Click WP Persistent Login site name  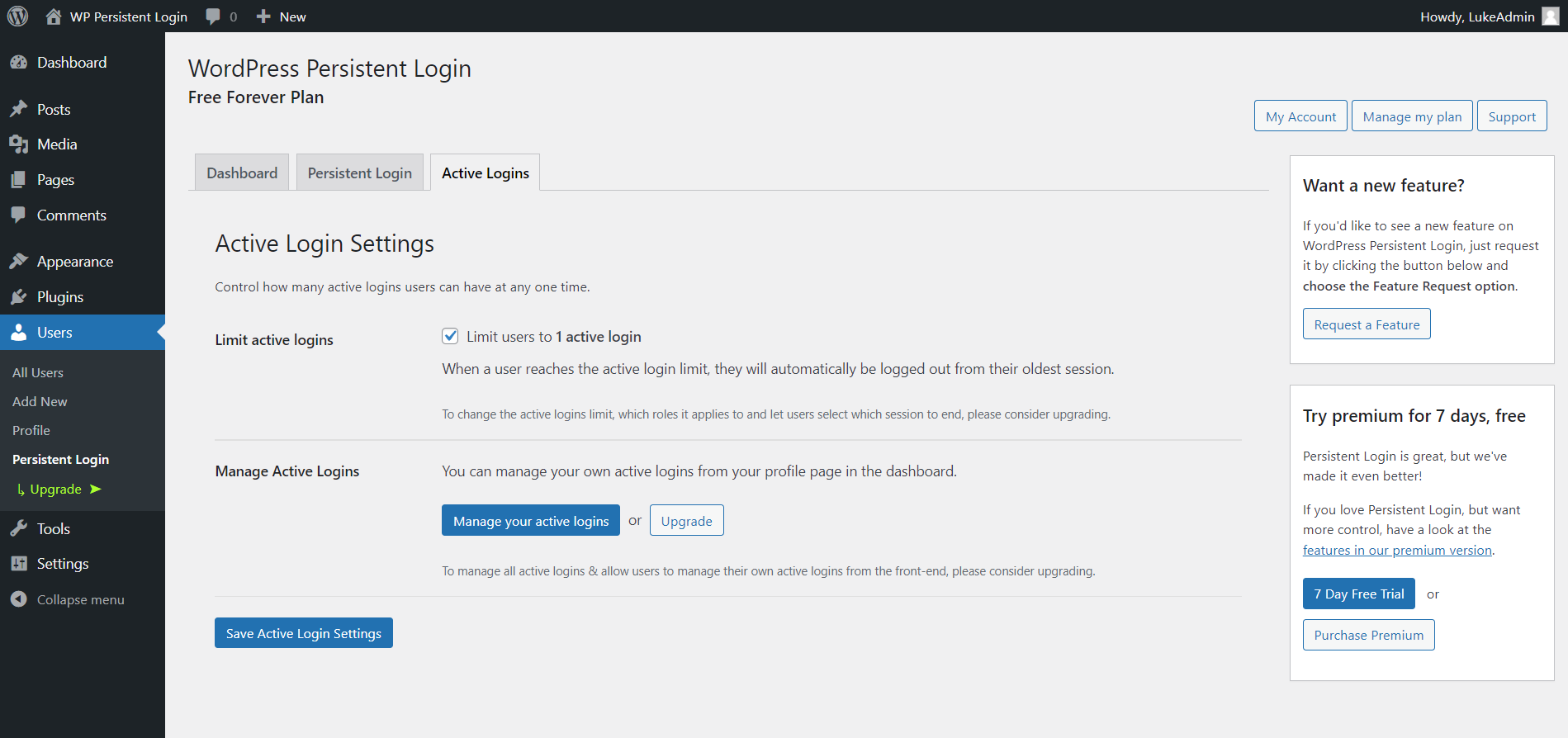pyautogui.click(x=129, y=17)
